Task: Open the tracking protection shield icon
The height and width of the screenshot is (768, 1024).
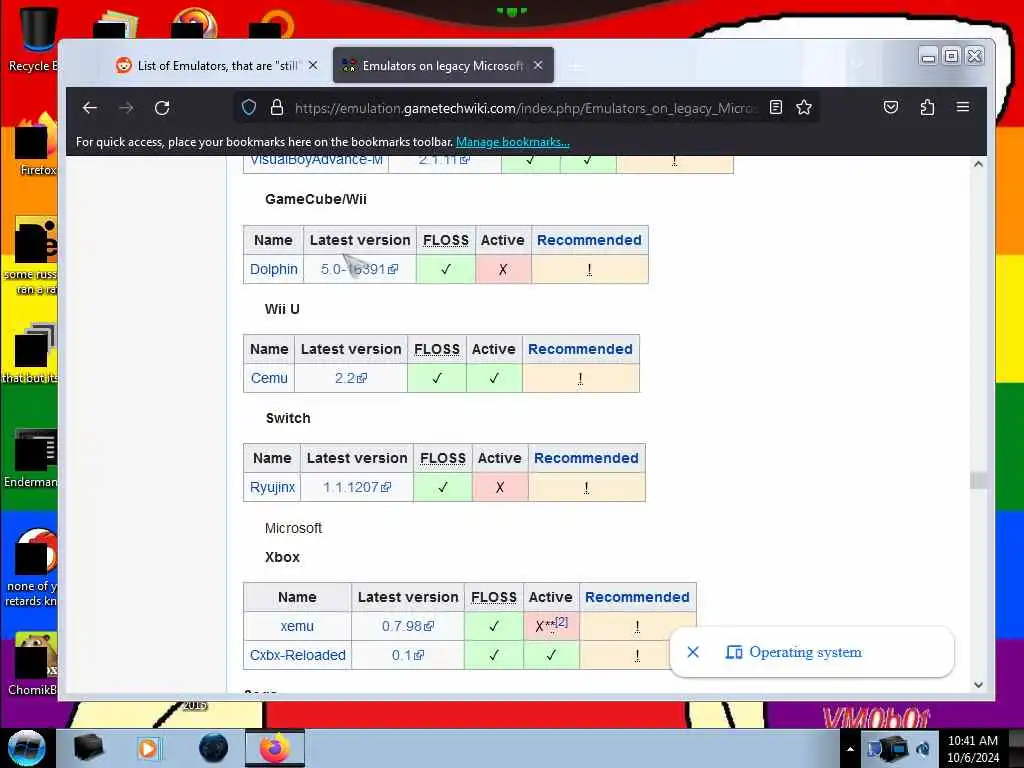Action: click(x=249, y=107)
